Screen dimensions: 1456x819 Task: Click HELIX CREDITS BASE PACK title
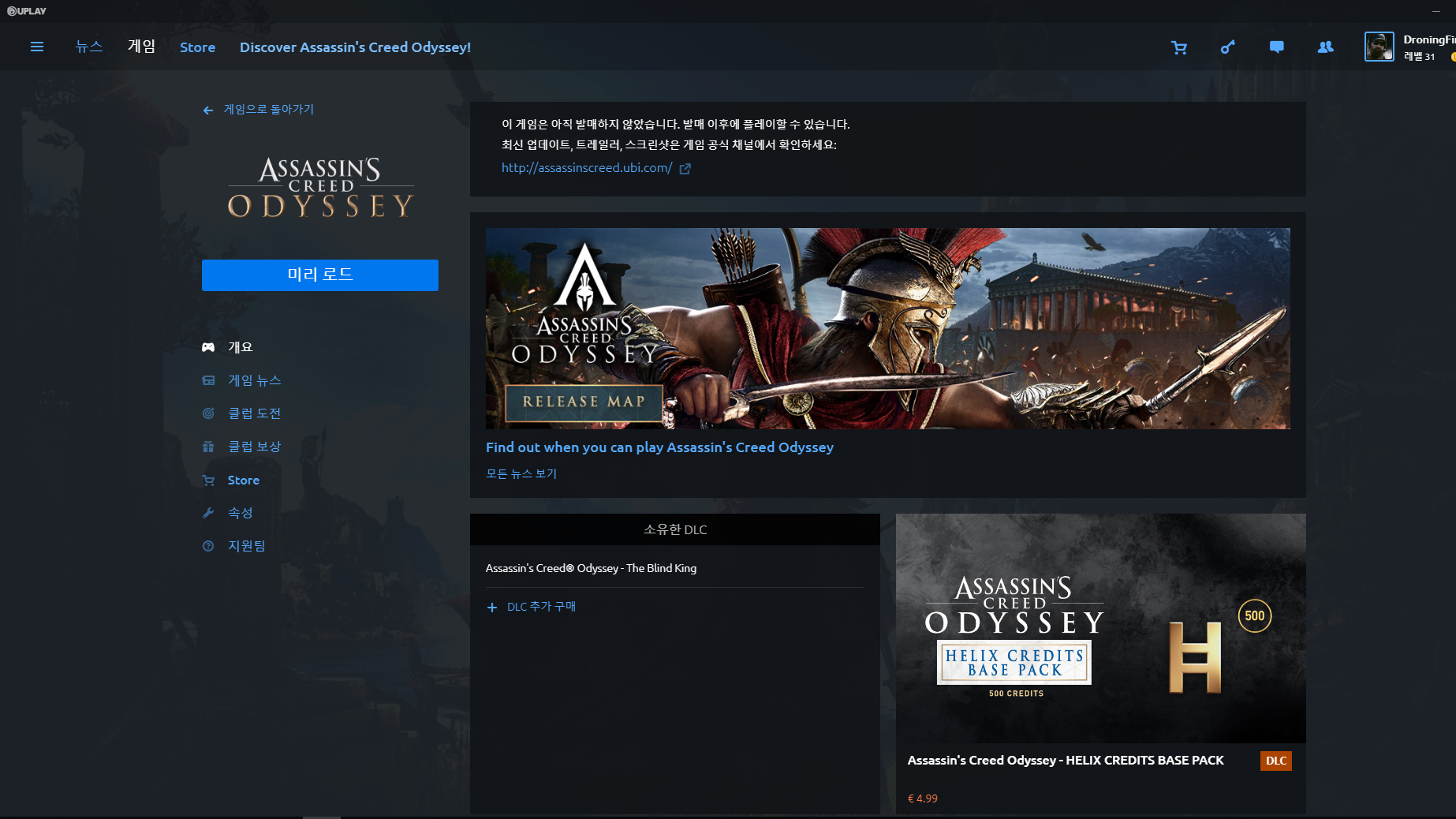tap(1066, 761)
